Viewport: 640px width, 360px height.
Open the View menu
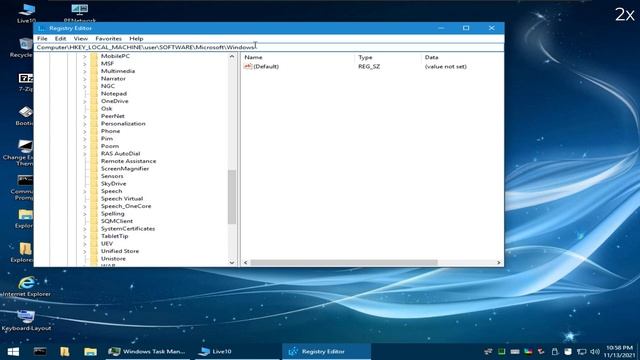point(80,38)
